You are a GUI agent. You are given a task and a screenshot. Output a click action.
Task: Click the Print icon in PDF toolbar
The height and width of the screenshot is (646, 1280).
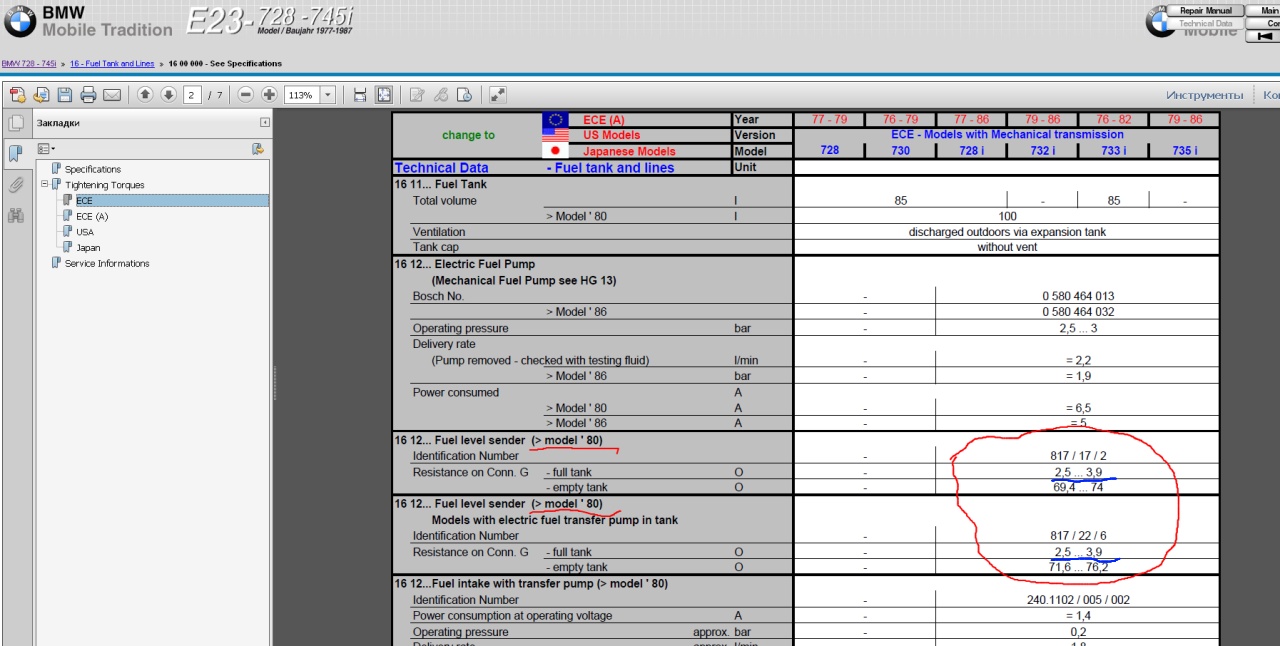[x=88, y=95]
